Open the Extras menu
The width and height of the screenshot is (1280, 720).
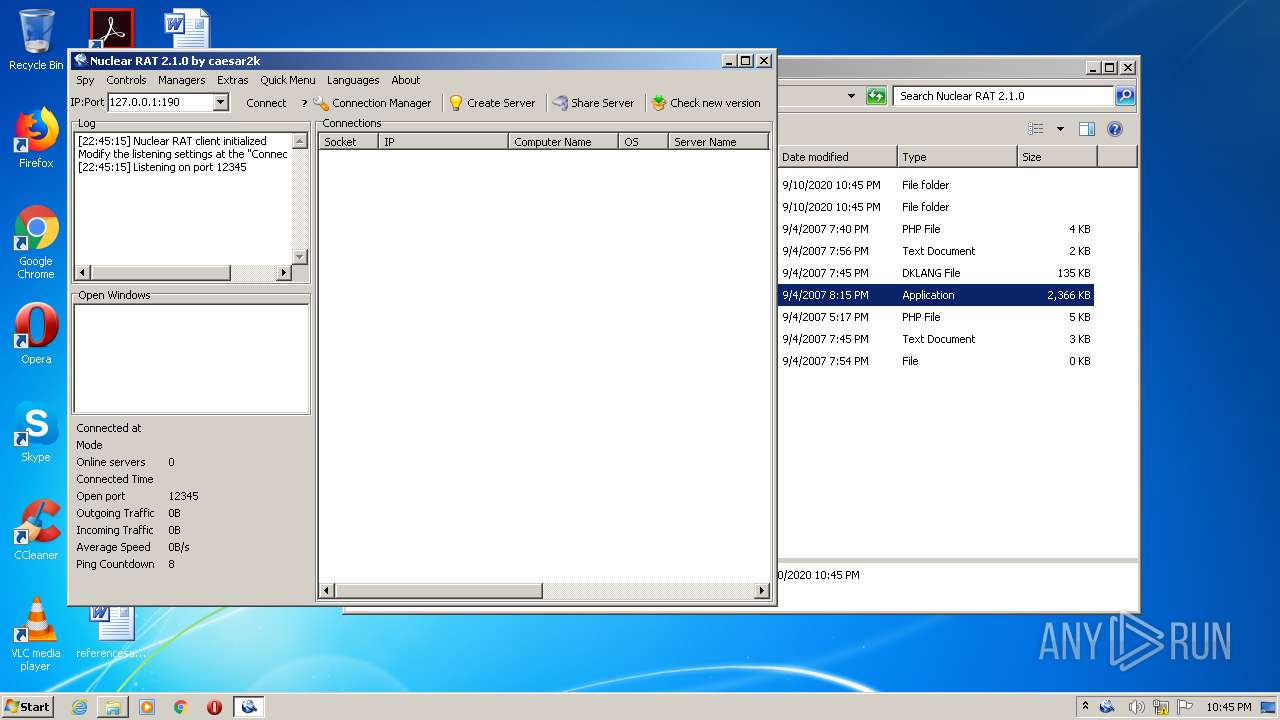point(232,80)
